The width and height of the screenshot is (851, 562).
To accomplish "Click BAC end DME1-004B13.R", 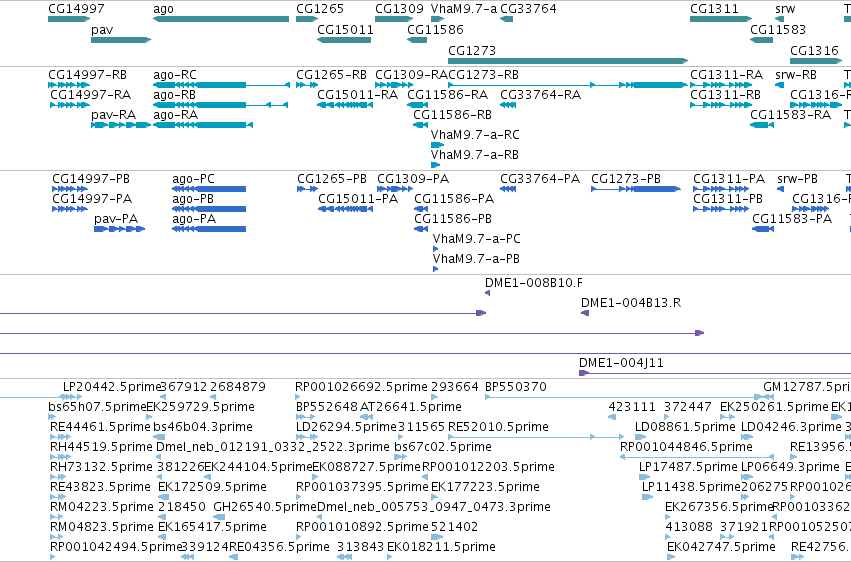I will click(631, 303).
